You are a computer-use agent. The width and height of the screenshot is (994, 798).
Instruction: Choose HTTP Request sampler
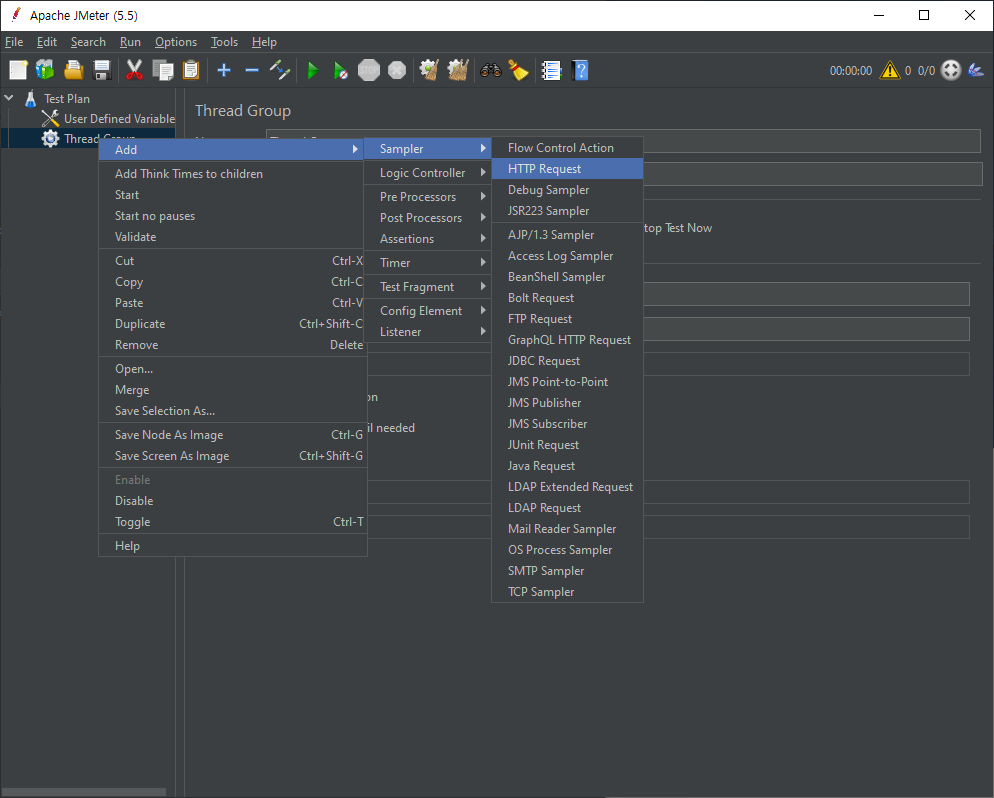click(x=567, y=169)
